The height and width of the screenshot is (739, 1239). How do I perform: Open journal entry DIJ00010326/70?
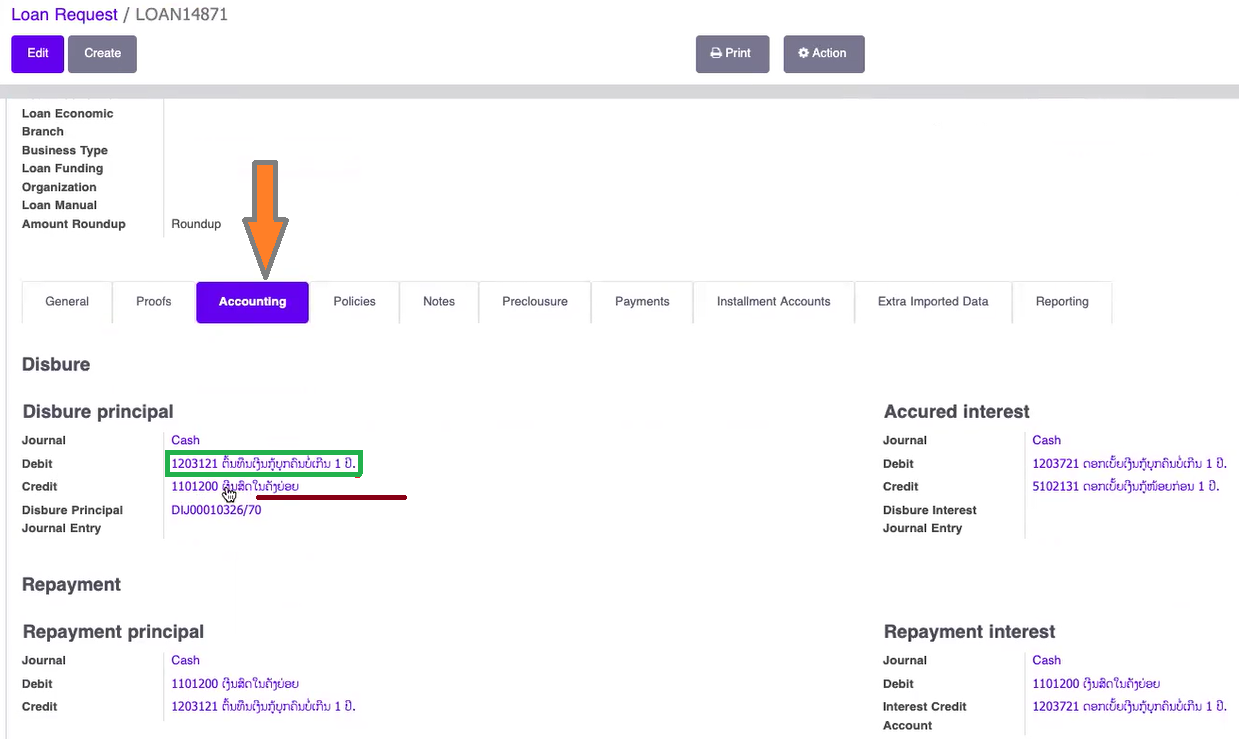(x=216, y=510)
